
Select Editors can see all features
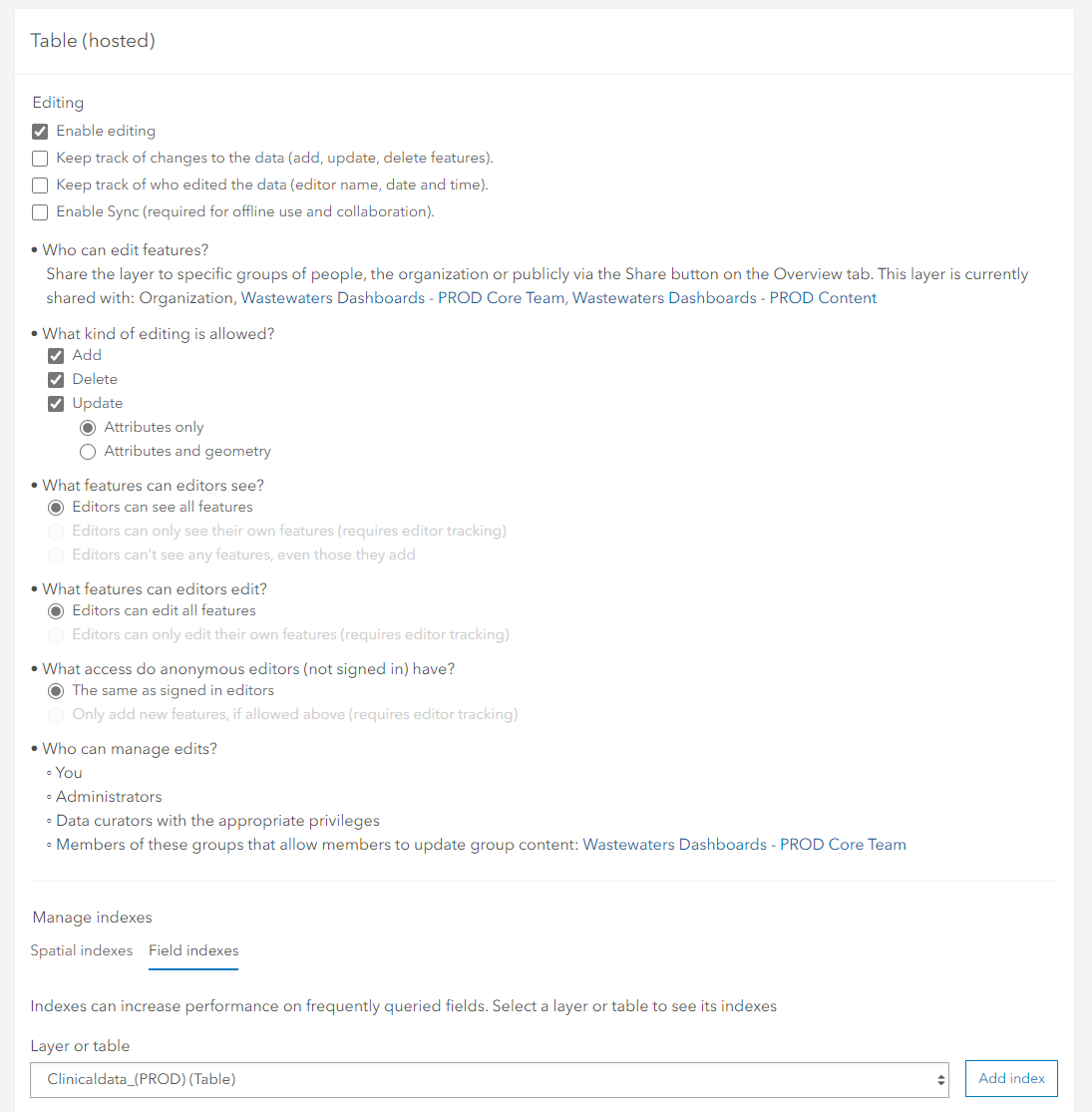pyautogui.click(x=56, y=508)
